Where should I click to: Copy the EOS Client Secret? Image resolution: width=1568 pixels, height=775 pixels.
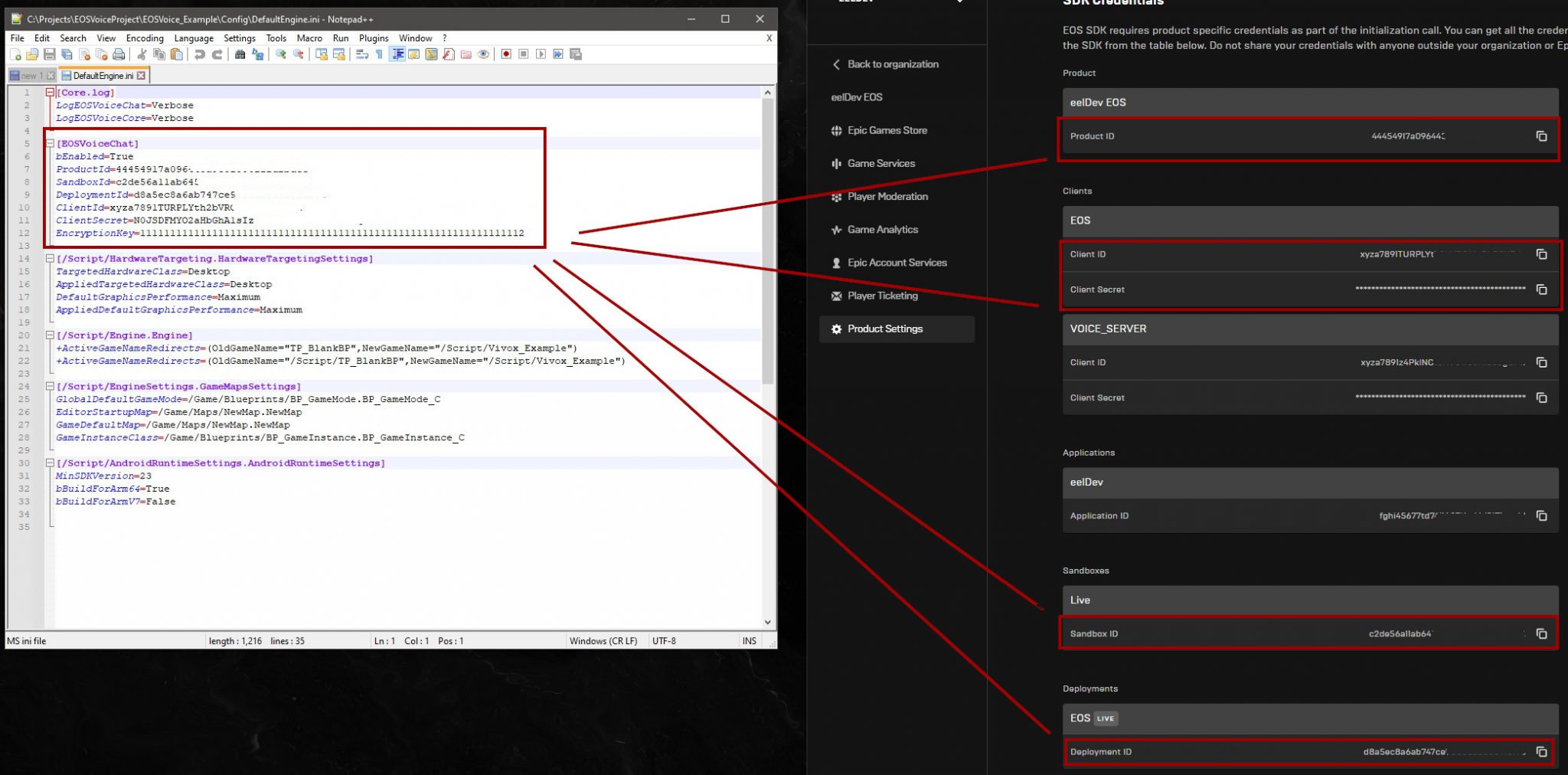click(x=1541, y=289)
